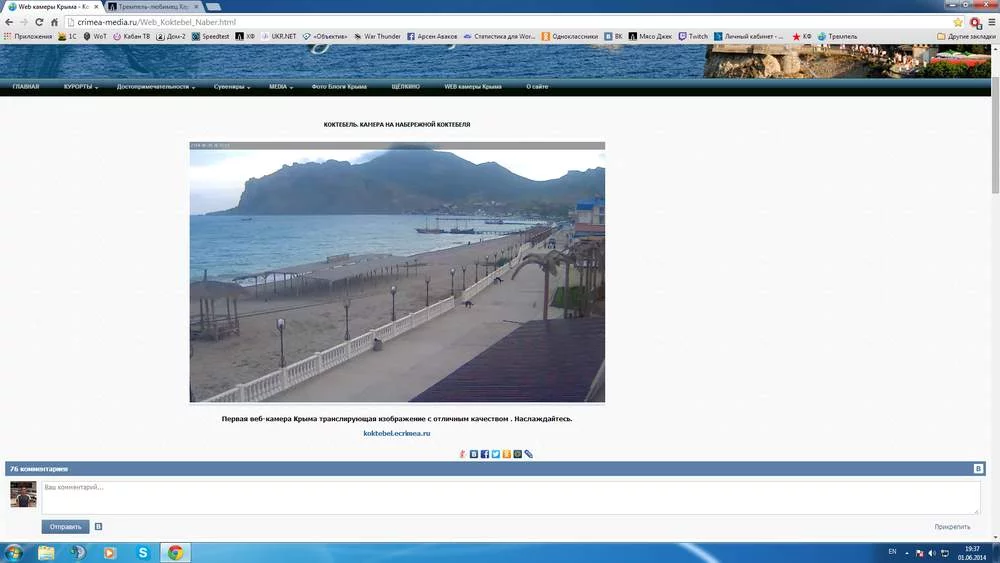Open the ГЛАВНАЯ menu item
This screenshot has height=563, width=1000.
26,87
